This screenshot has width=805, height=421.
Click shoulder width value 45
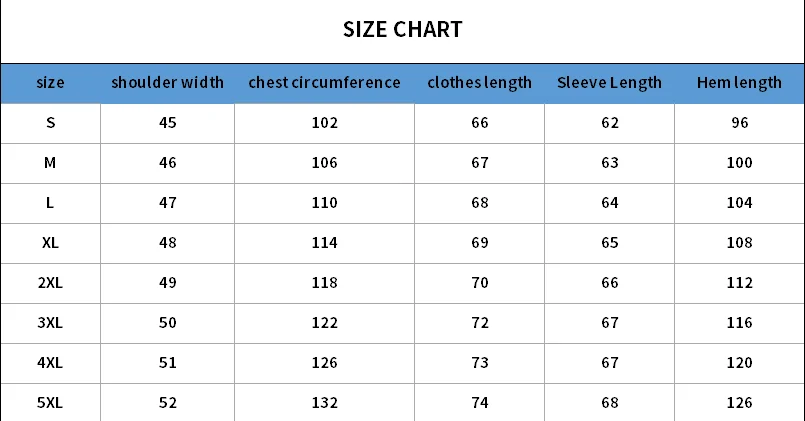167,123
